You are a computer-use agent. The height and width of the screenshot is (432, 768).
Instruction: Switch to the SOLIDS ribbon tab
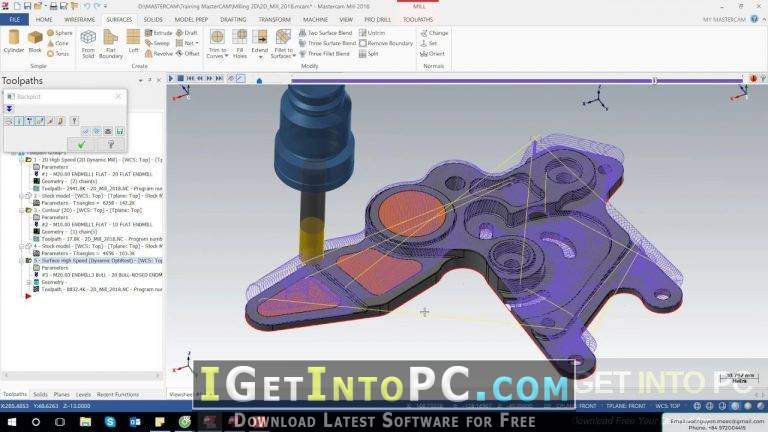(153, 20)
